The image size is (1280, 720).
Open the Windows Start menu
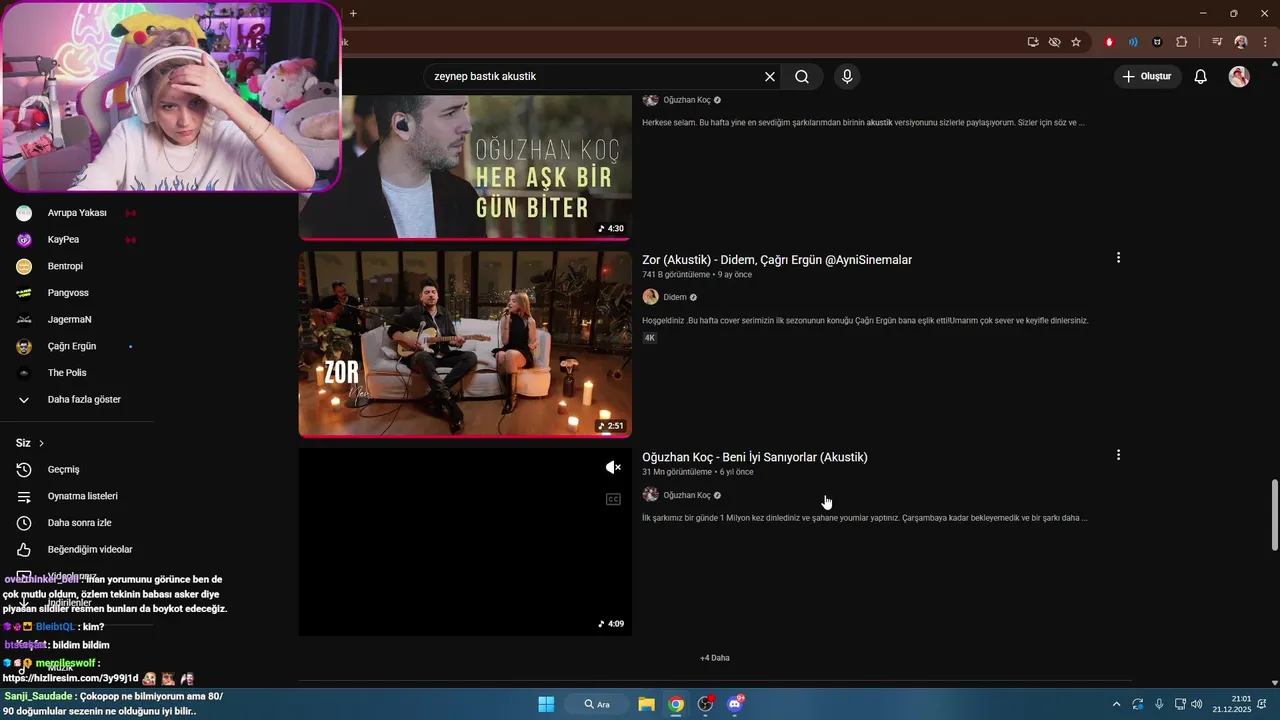pos(546,704)
